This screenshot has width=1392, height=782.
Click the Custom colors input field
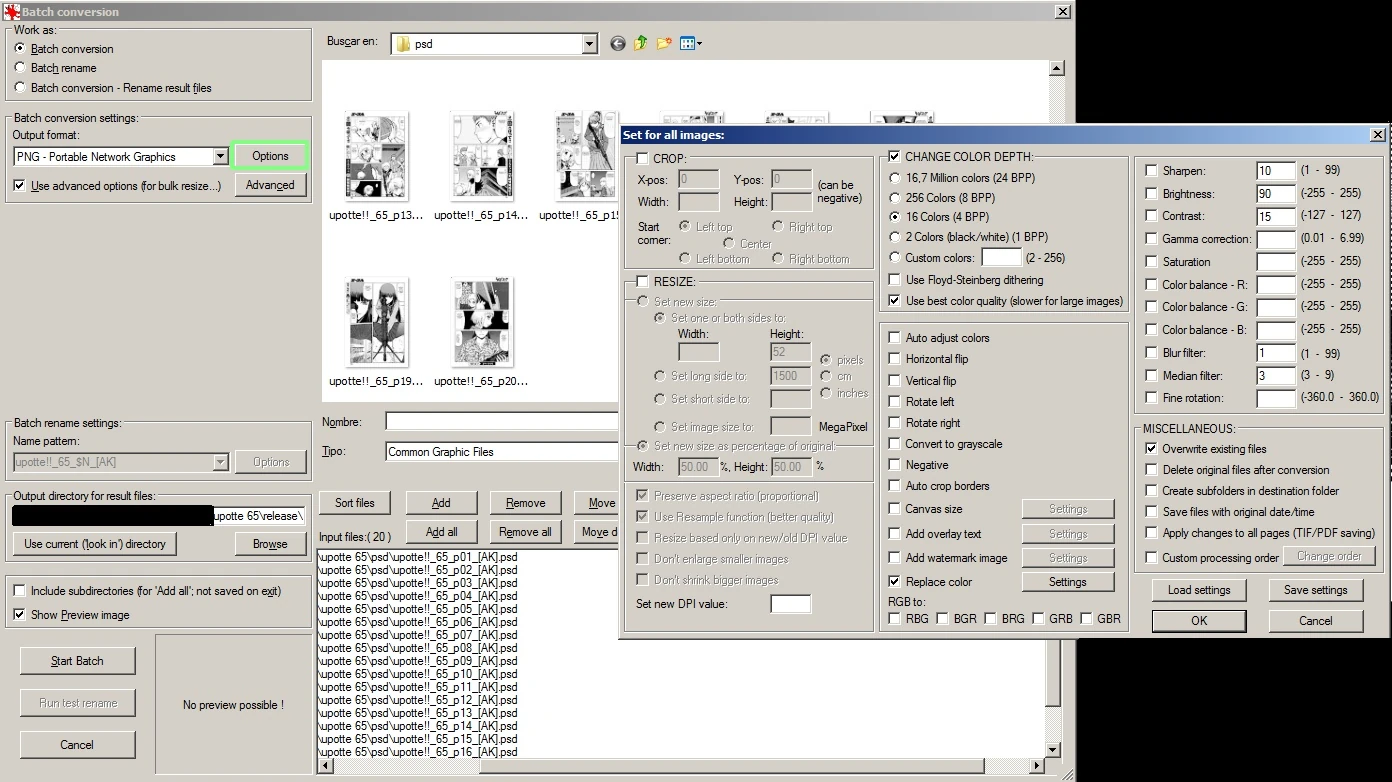coord(1001,258)
